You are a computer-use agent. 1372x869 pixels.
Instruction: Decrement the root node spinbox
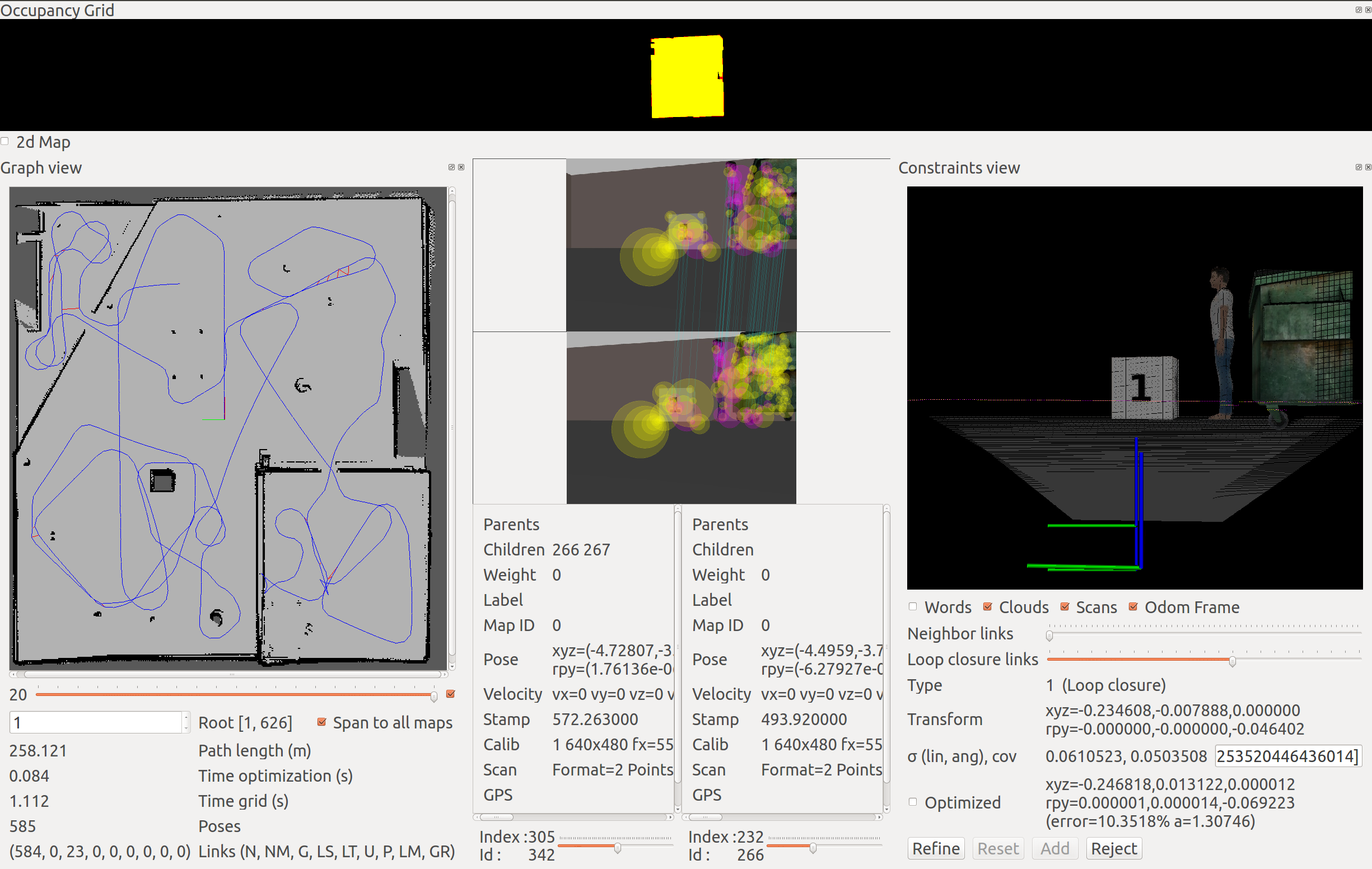(x=186, y=727)
